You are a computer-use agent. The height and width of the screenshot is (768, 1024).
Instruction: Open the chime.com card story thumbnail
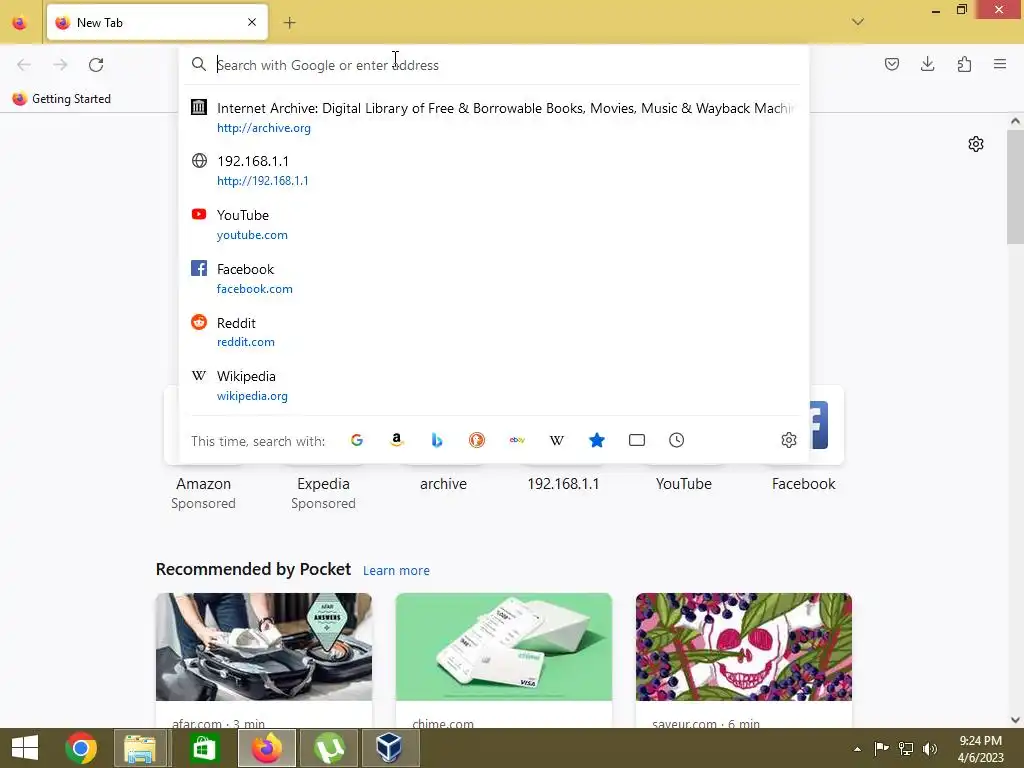[x=504, y=647]
